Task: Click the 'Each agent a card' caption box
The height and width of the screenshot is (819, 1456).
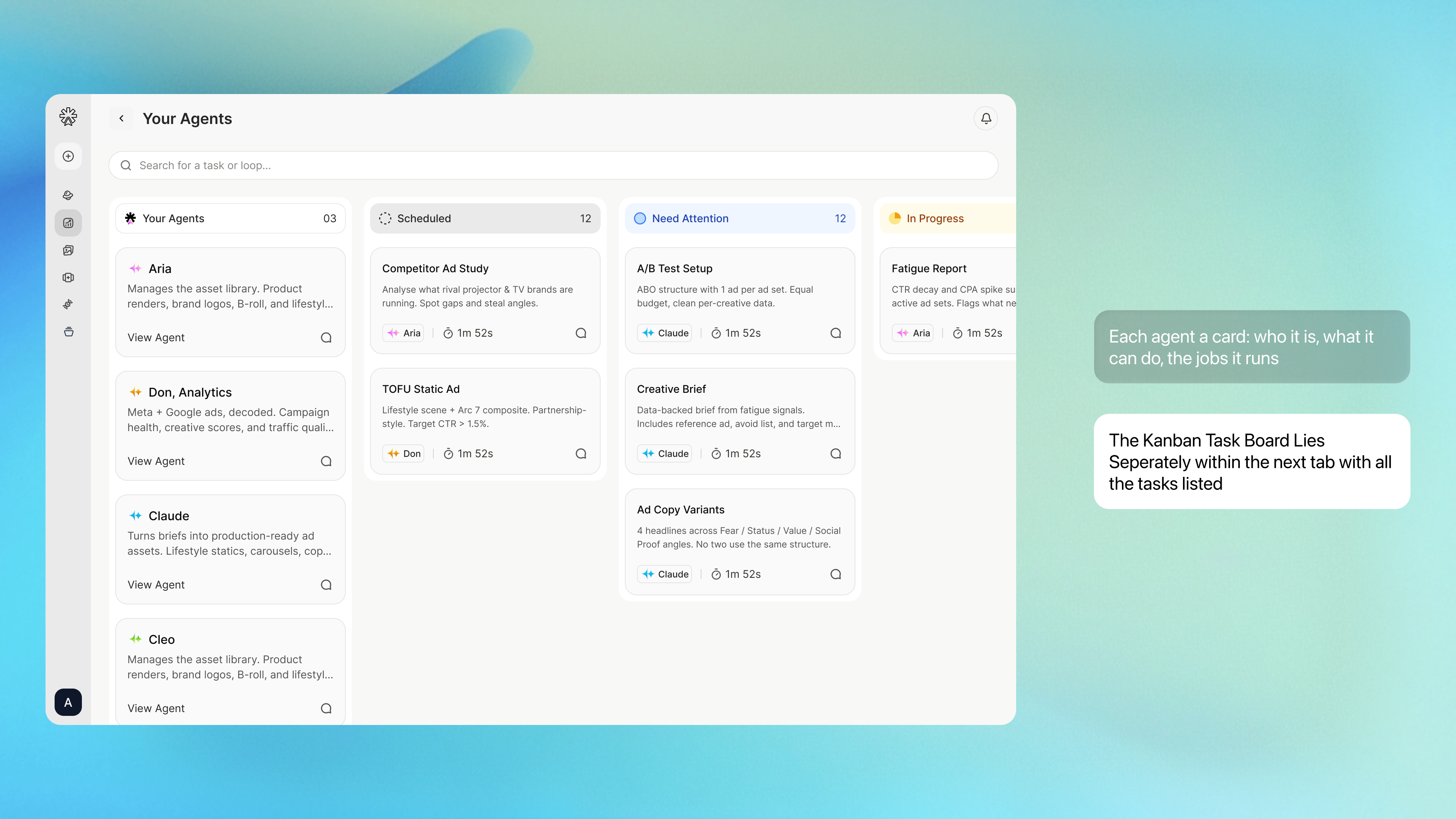Action: tap(1251, 347)
